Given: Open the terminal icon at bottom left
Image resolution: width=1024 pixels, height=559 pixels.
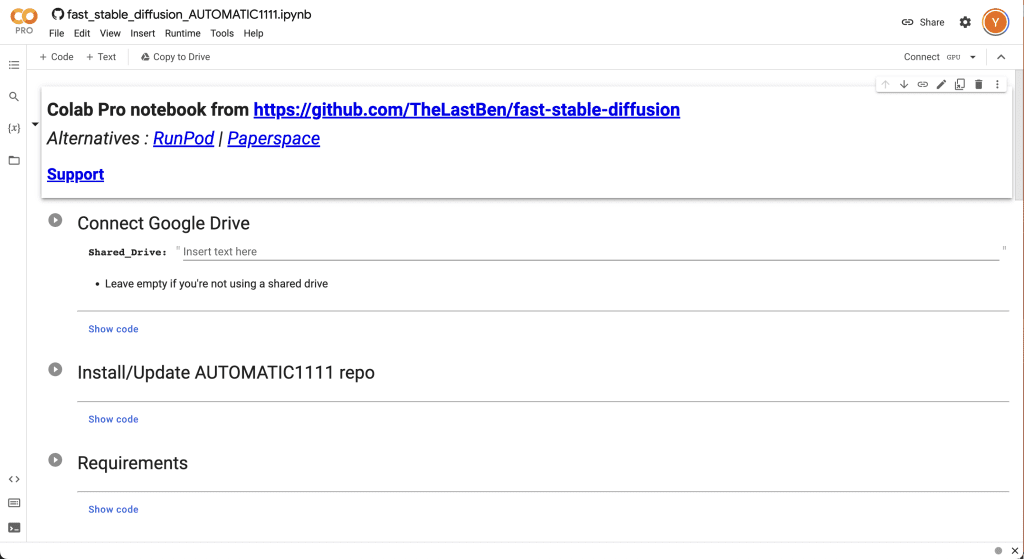Looking at the screenshot, I should click(x=14, y=527).
